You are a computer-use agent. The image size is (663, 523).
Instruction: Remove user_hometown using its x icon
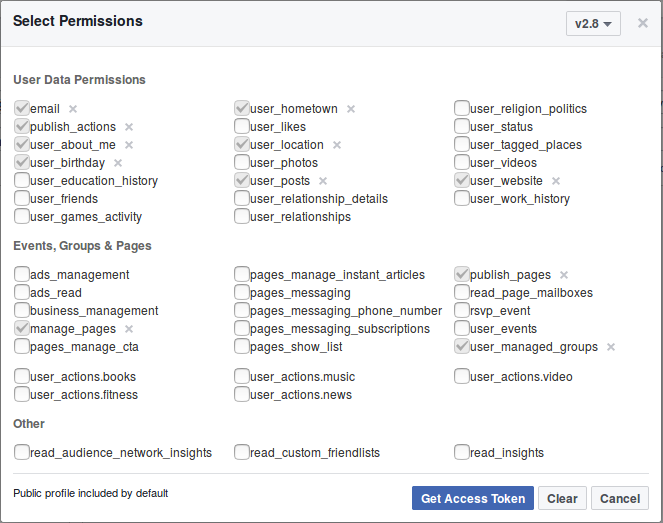[351, 109]
